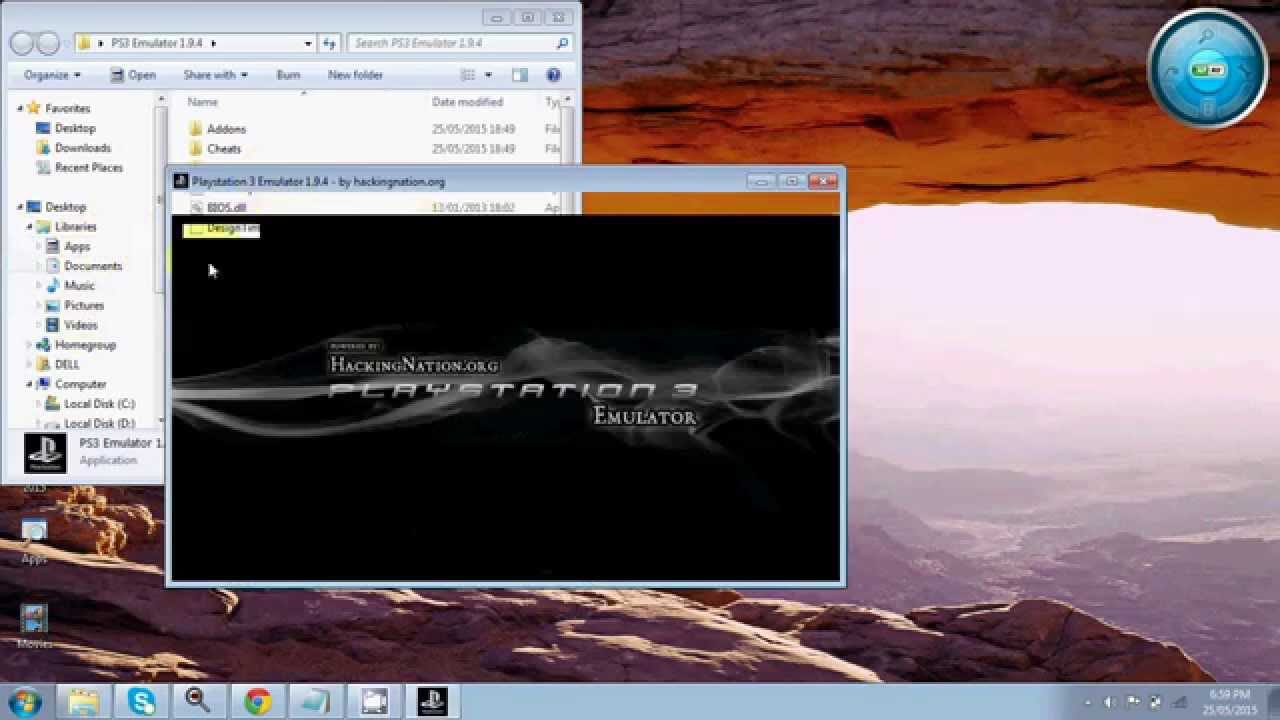Click the Open toolbar button
Screen dimensions: 1280x720
pos(132,75)
